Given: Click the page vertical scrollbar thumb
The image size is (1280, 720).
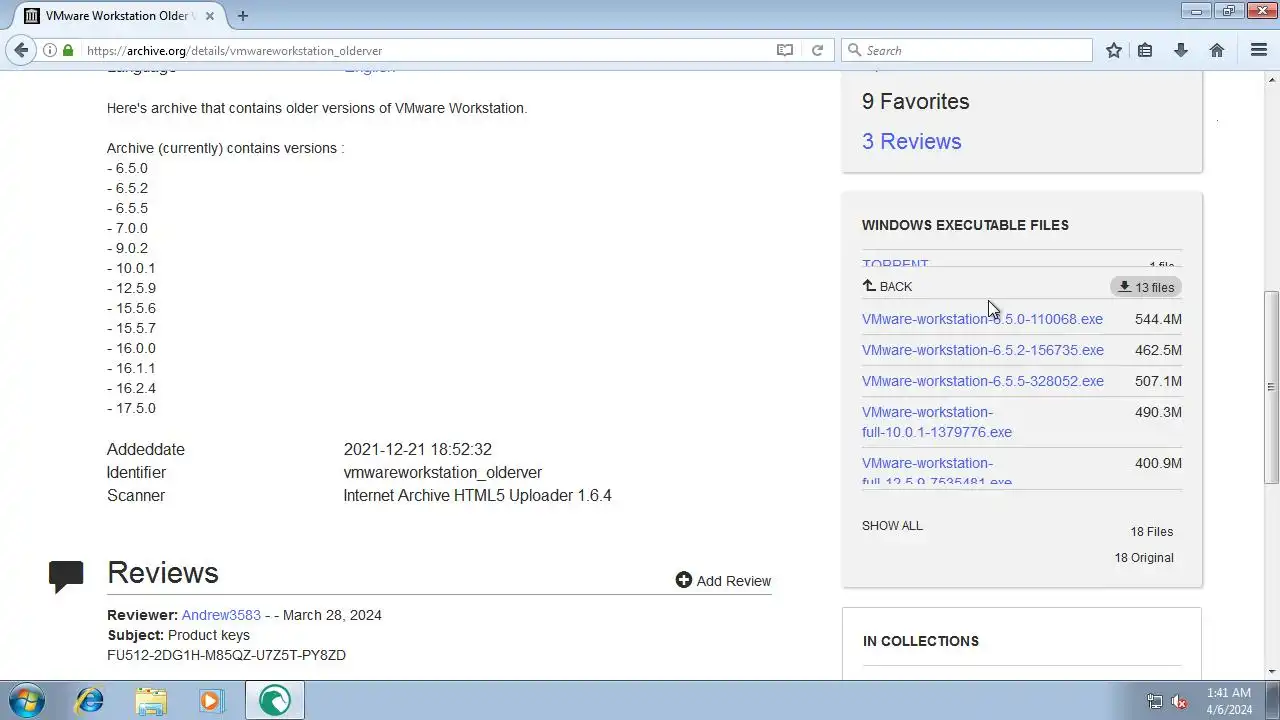Looking at the screenshot, I should pos(1271,386).
